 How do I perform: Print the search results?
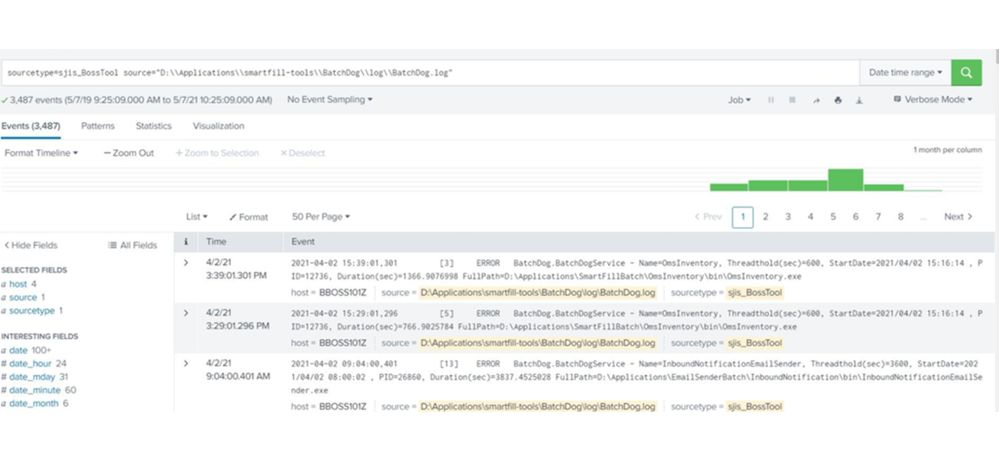837,100
